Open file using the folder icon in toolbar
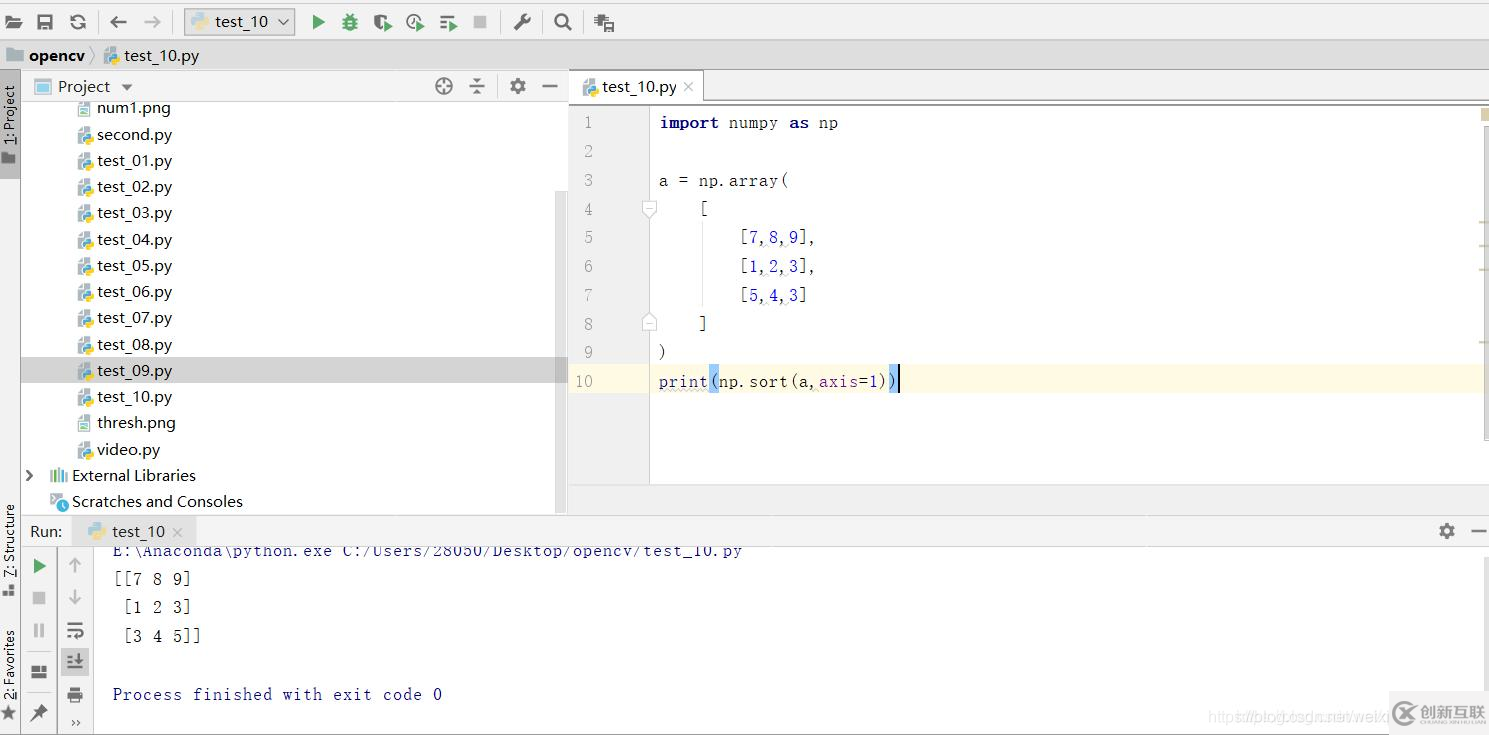This screenshot has width=1489, height=735. [x=14, y=22]
